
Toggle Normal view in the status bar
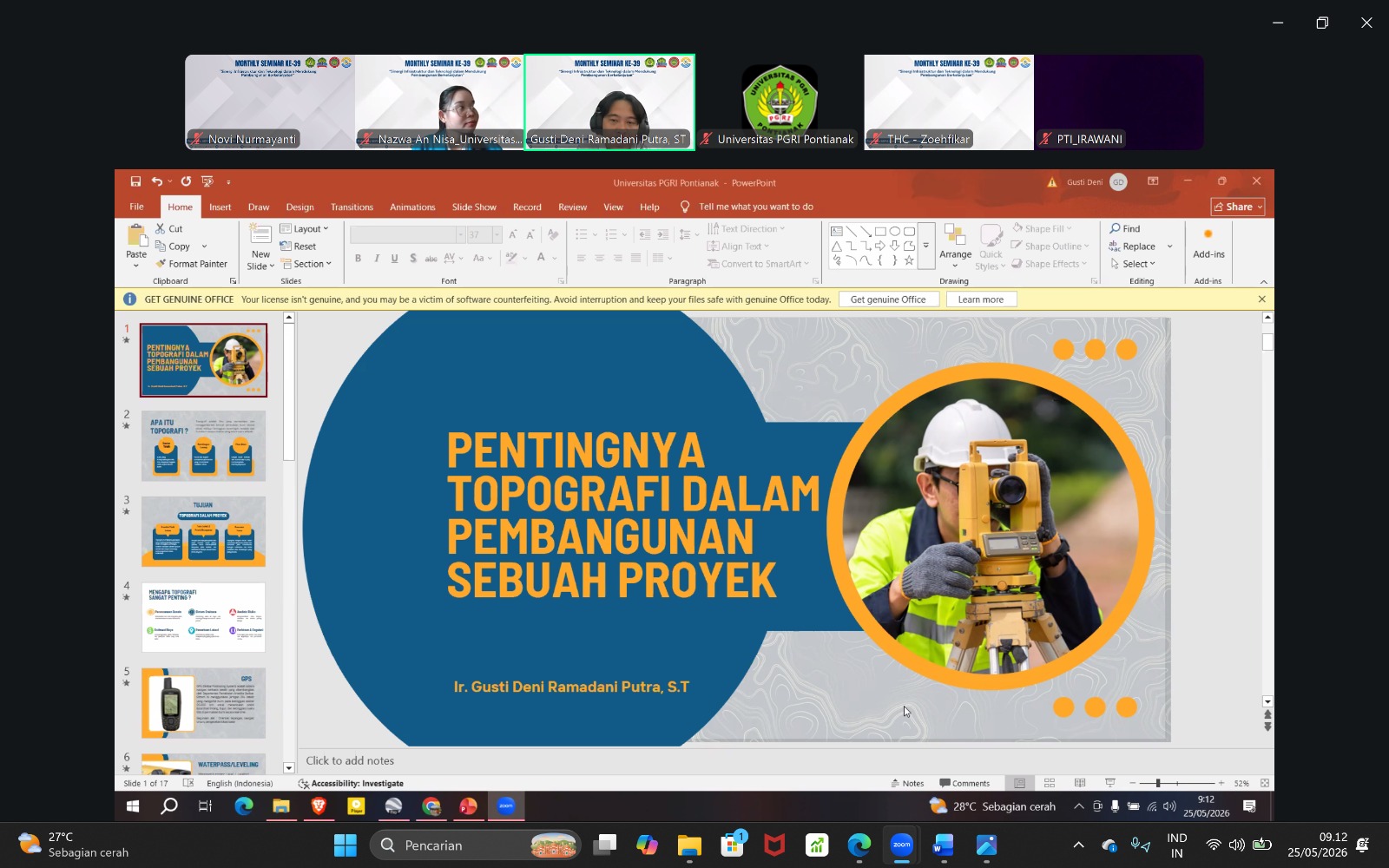click(1020, 783)
